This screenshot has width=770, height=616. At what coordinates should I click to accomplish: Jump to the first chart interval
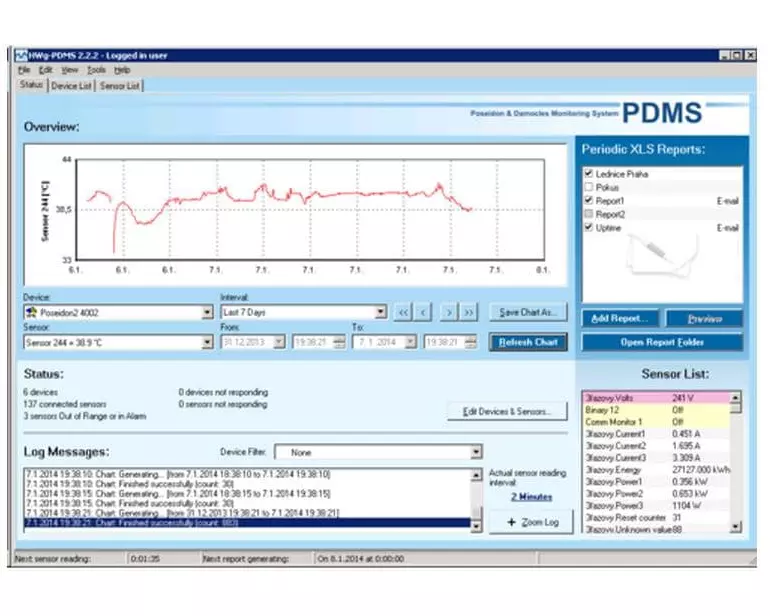pos(403,312)
